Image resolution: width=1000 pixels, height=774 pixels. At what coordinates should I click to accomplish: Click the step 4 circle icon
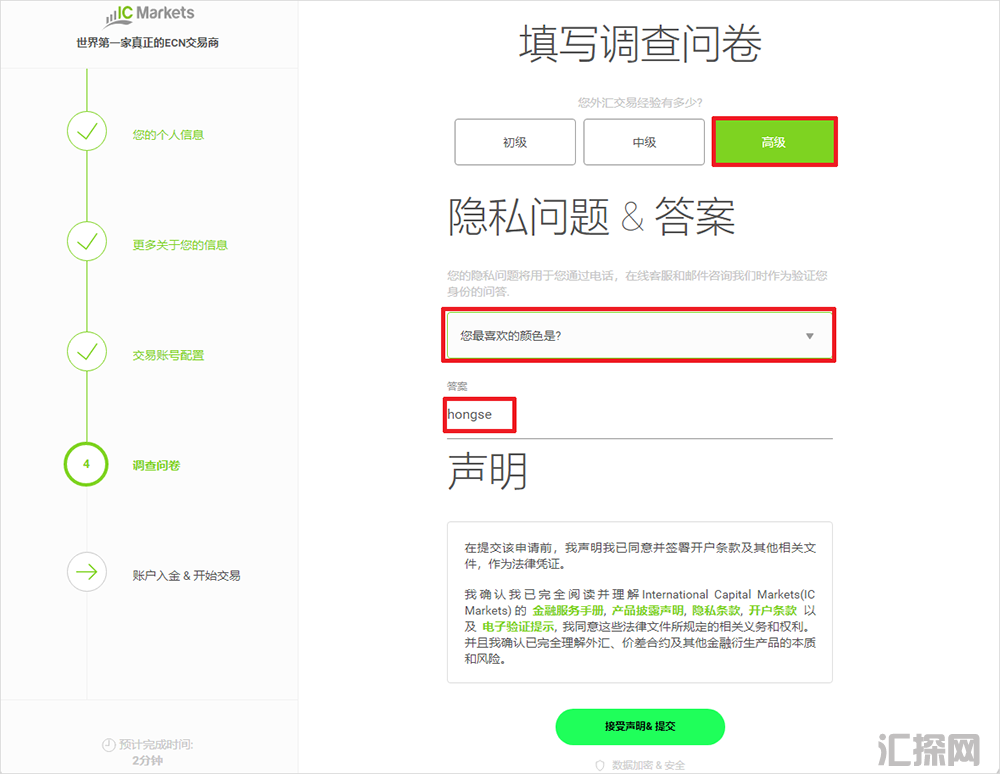pos(86,464)
